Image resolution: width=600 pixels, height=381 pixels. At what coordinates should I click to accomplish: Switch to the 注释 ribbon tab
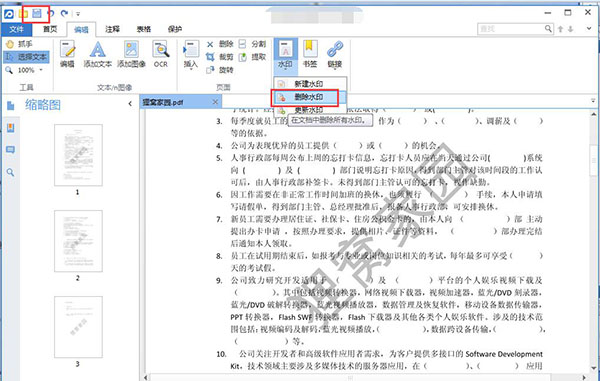coord(112,29)
